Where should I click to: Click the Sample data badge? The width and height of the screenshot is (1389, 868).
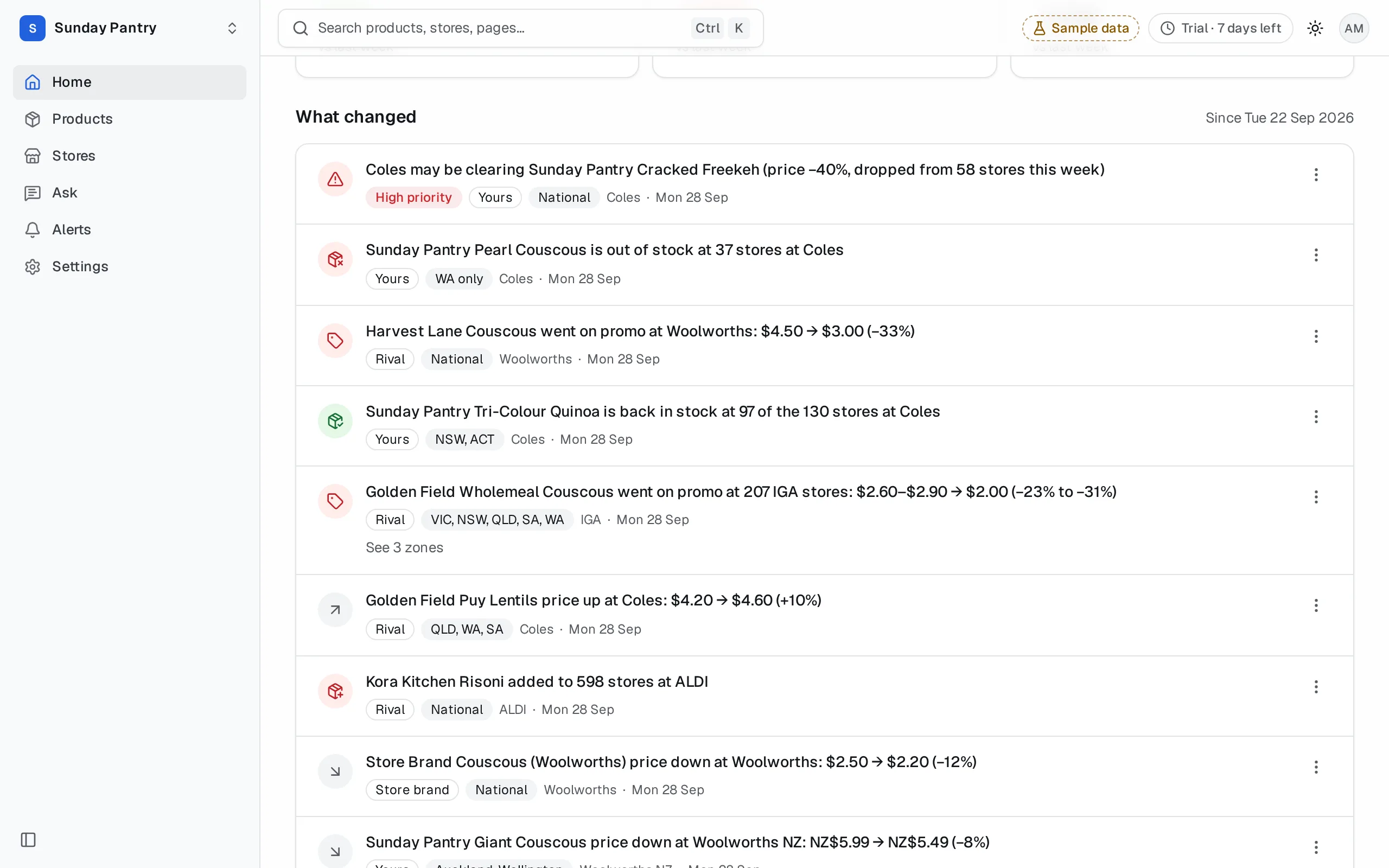(1080, 28)
